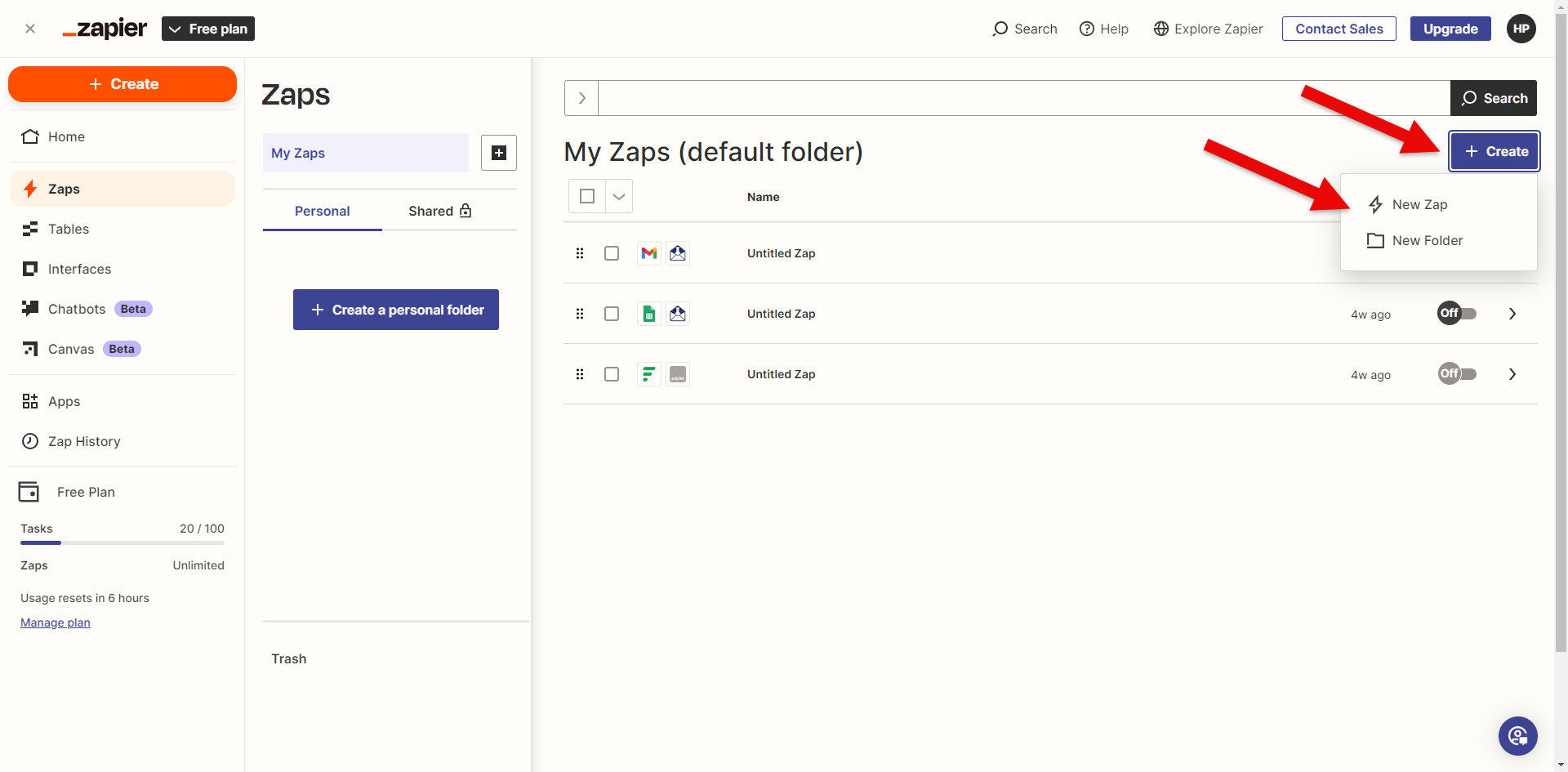This screenshot has width=1568, height=772.
Task: Click the Upgrade button
Action: click(x=1450, y=29)
